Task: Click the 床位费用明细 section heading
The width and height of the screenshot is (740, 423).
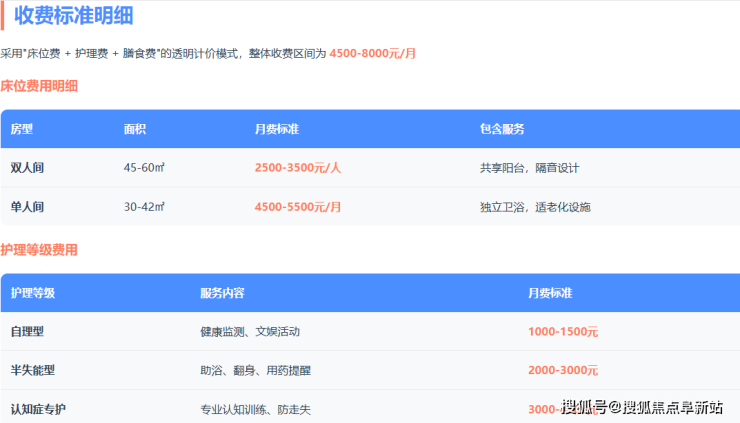Action: pyautogui.click(x=39, y=86)
